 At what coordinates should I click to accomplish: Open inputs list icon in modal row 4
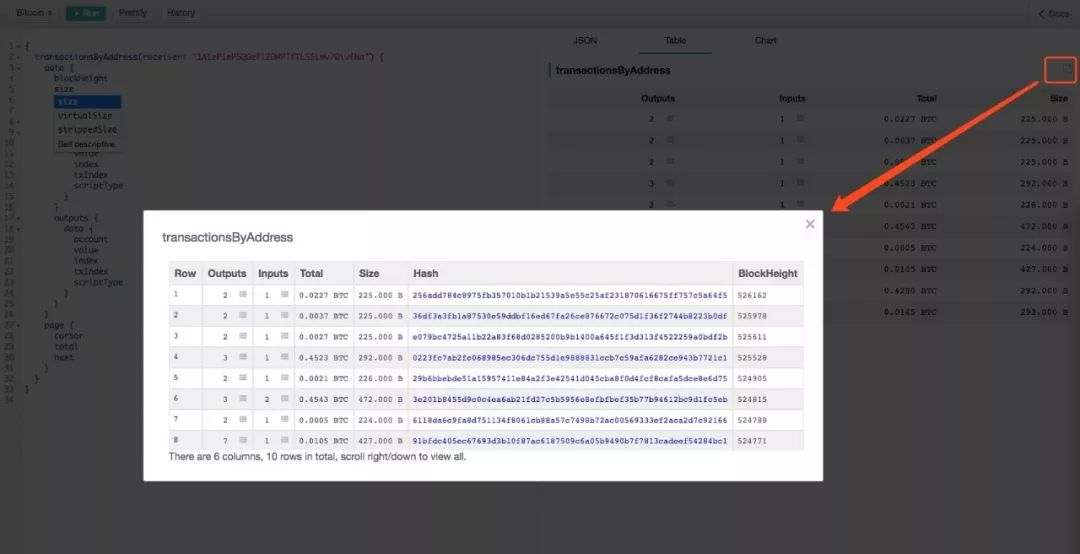point(284,357)
